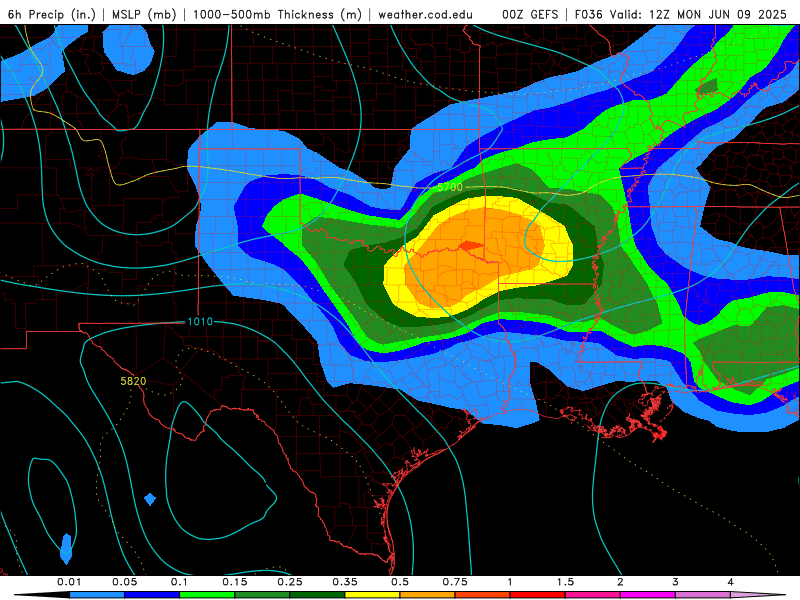The width and height of the screenshot is (800, 600).
Task: Click the 0.5 legend value
Action: point(400,582)
